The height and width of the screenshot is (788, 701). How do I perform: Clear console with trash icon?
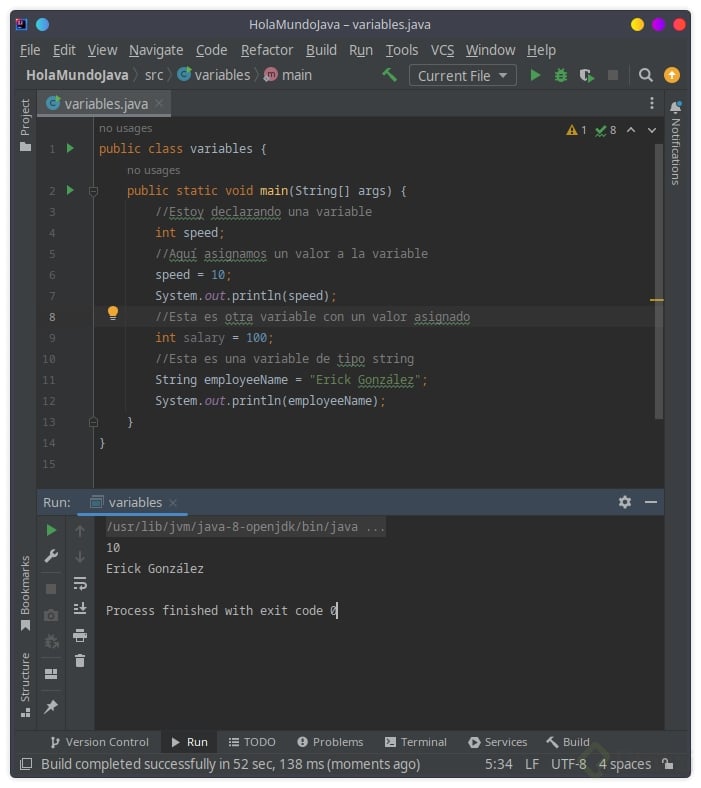point(80,660)
